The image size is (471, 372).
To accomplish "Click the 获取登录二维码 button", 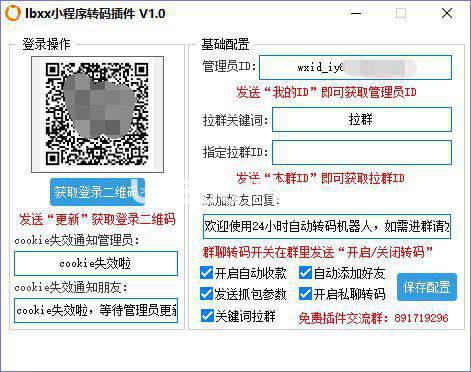I will point(98,192).
